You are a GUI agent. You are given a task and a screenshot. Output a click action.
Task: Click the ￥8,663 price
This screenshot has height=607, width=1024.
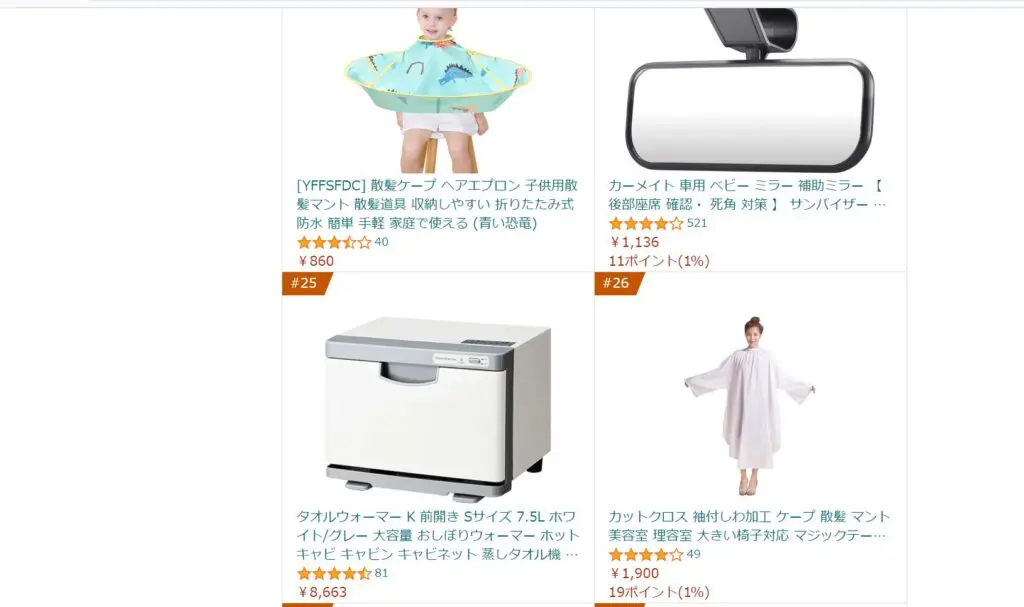pos(323,592)
